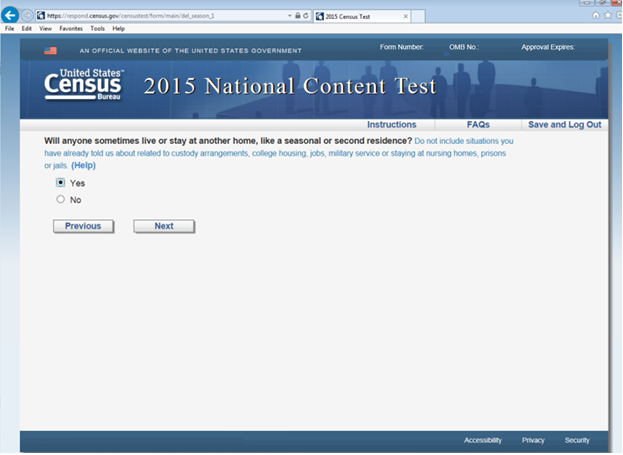This screenshot has height=455, width=623.
Task: Open the Tools menu
Action: coord(97,29)
